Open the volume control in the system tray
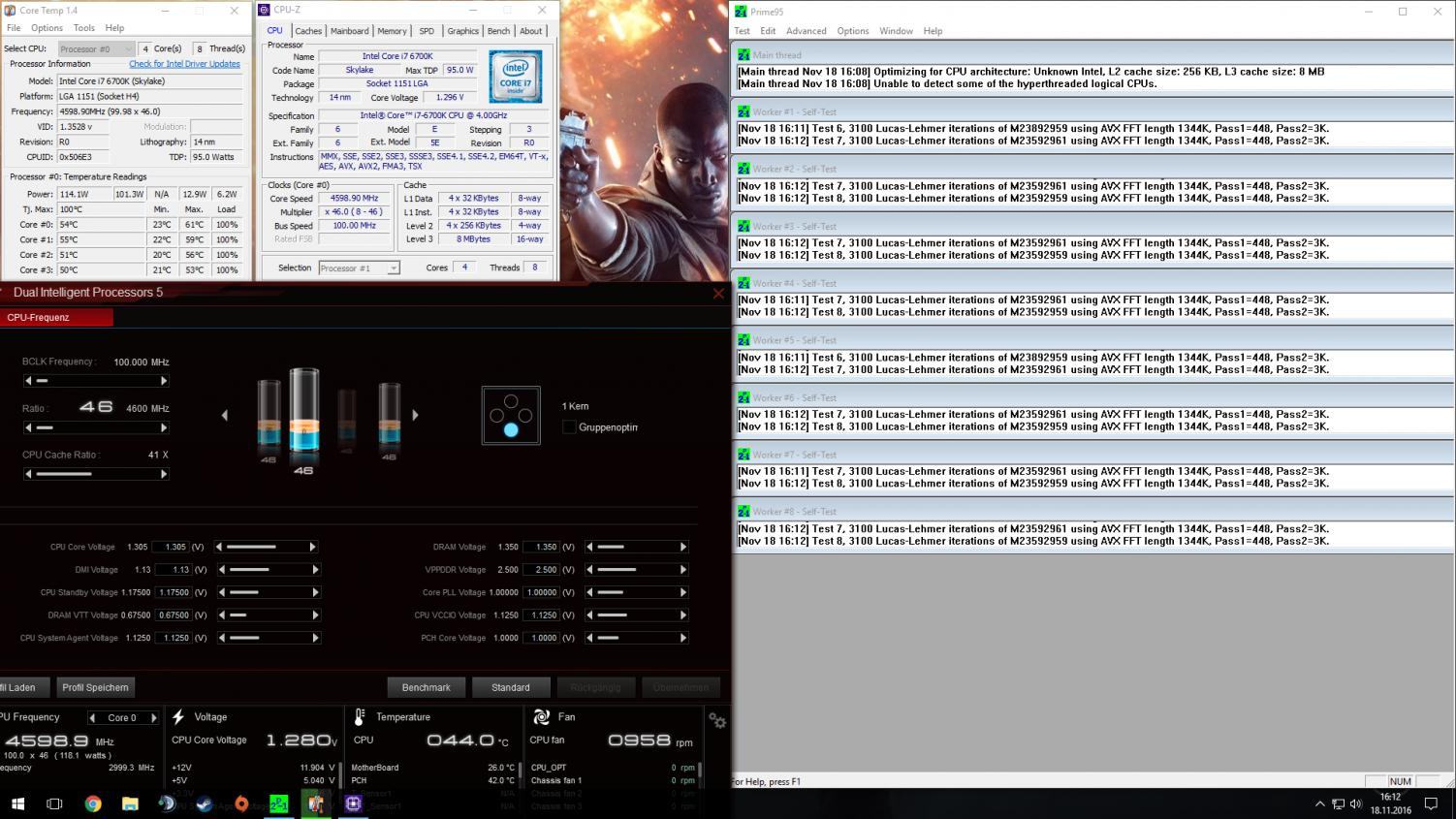Screen dimensions: 1456x819 point(1355,803)
